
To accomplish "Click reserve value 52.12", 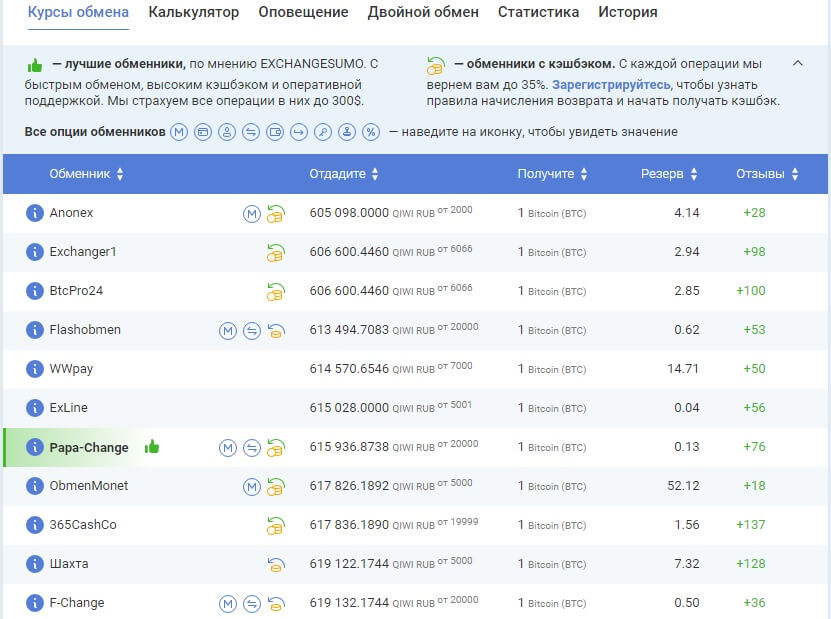I will tap(683, 486).
